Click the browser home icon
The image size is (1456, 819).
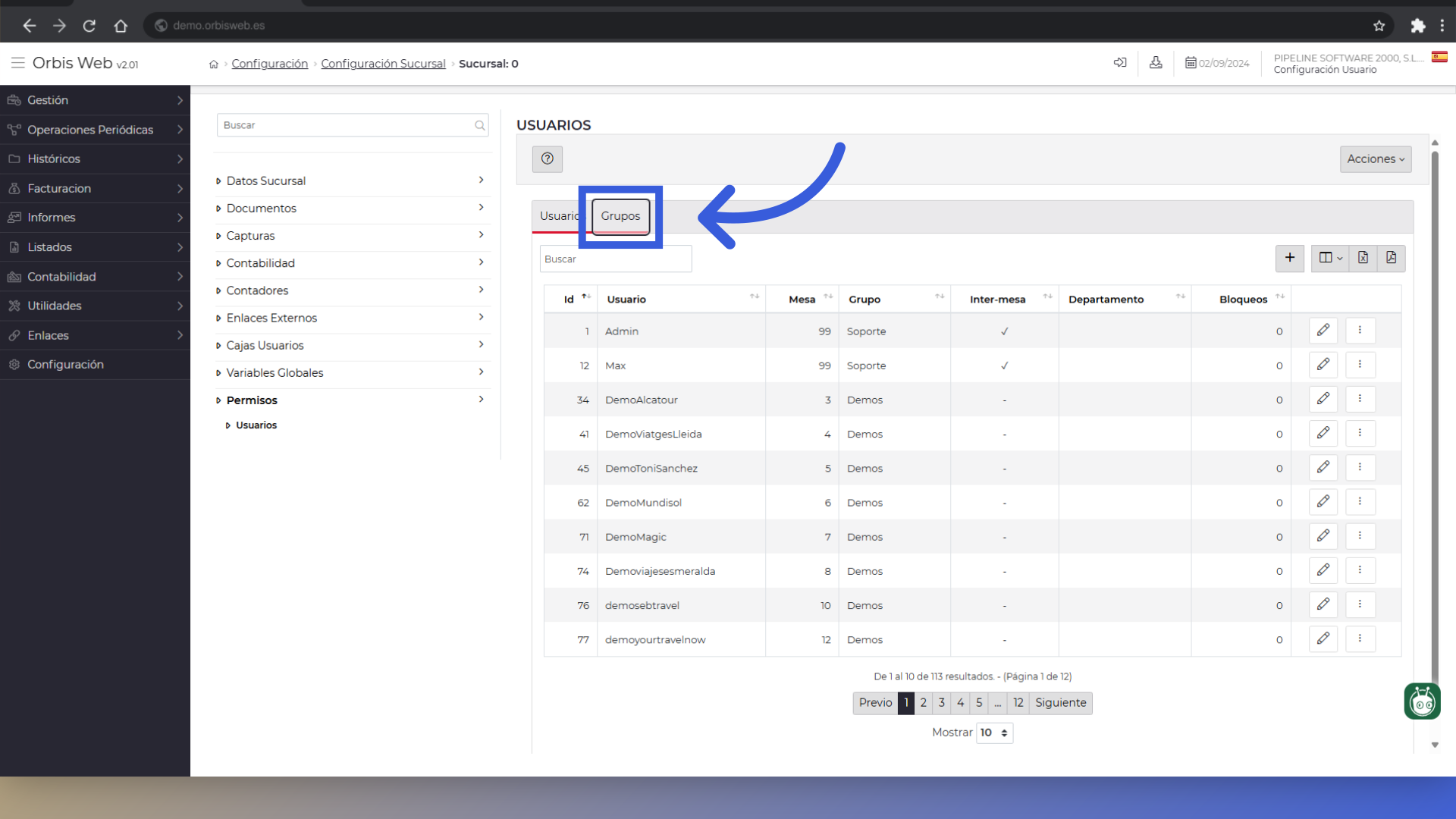pyautogui.click(x=121, y=26)
